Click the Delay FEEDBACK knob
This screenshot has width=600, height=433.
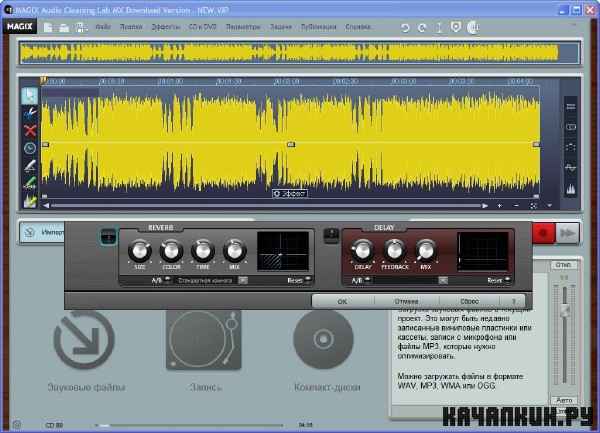[x=394, y=251]
